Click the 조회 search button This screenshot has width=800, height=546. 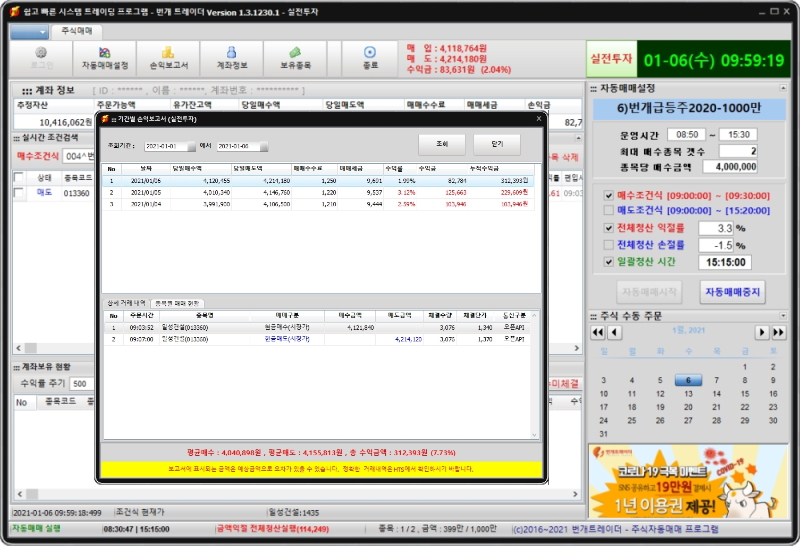(441, 144)
